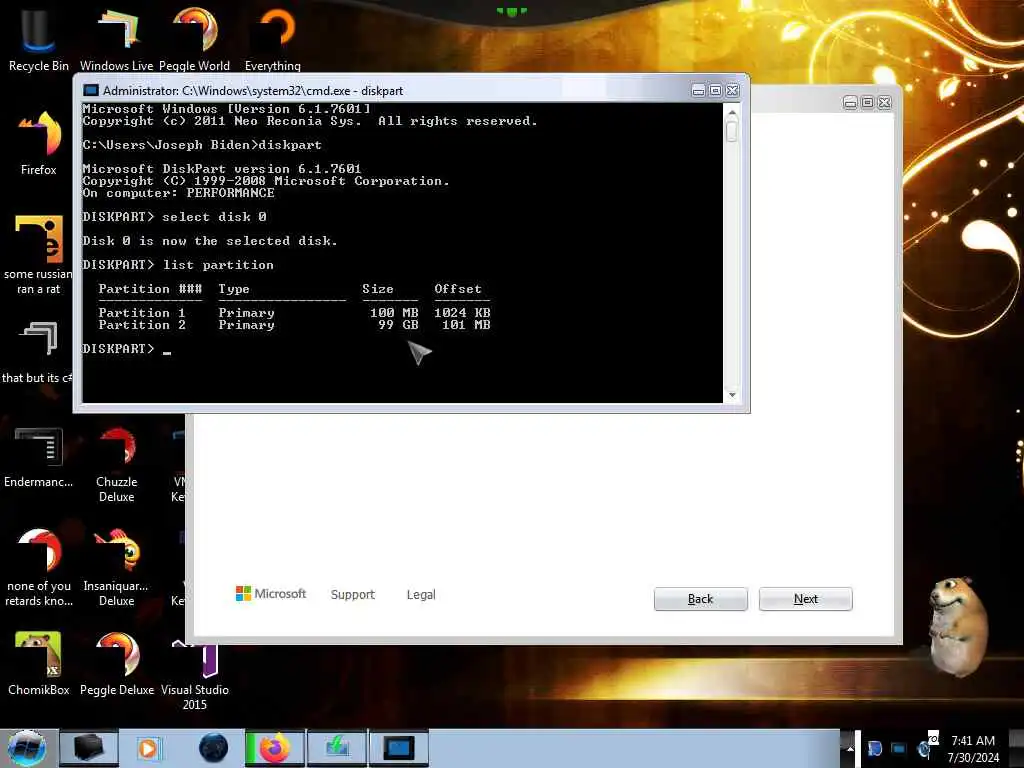Select the 'that but its c#' desktop icon
Viewport: 1024px width, 768px height.
click(39, 351)
